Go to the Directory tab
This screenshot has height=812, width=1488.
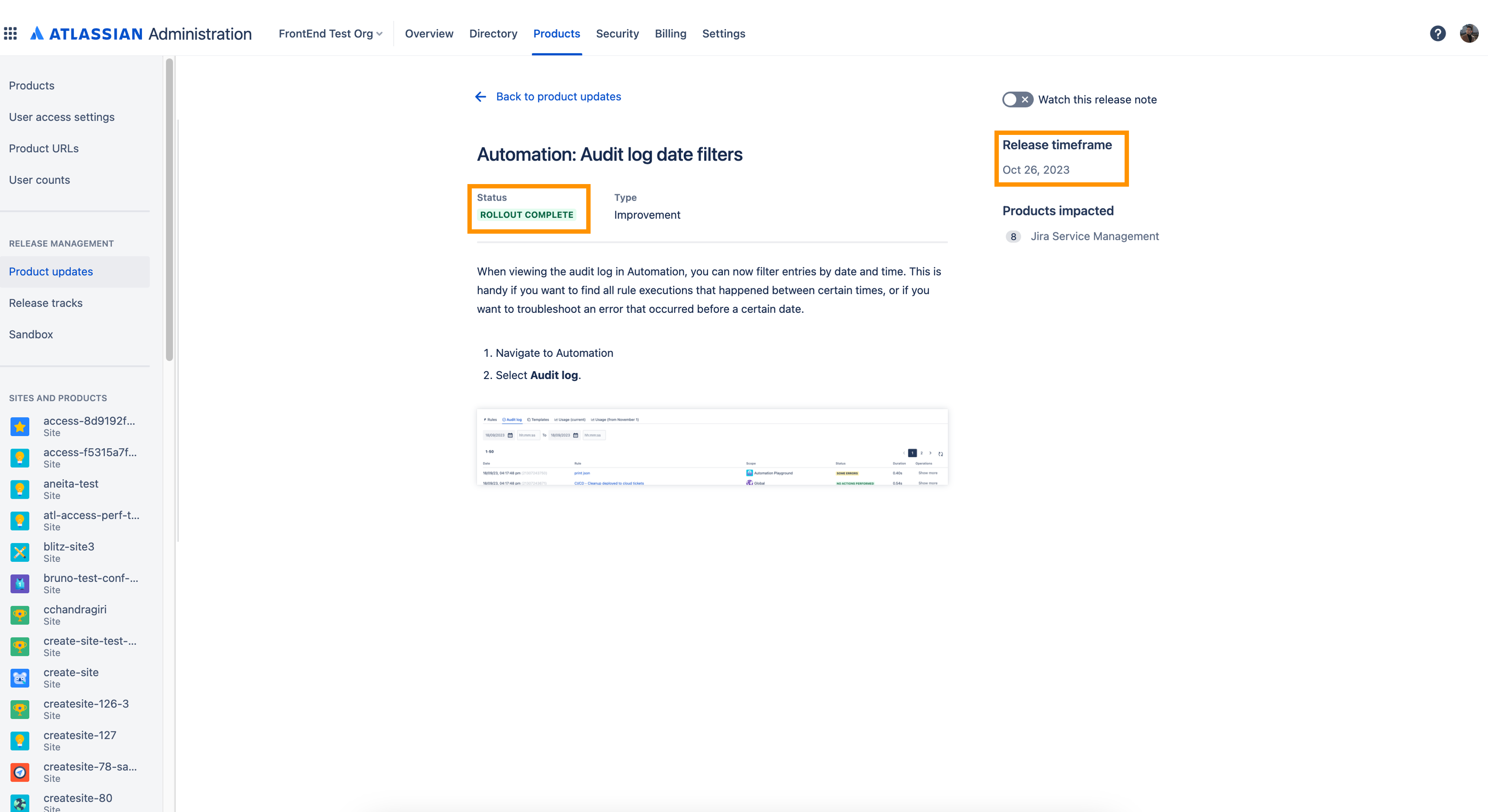point(493,34)
